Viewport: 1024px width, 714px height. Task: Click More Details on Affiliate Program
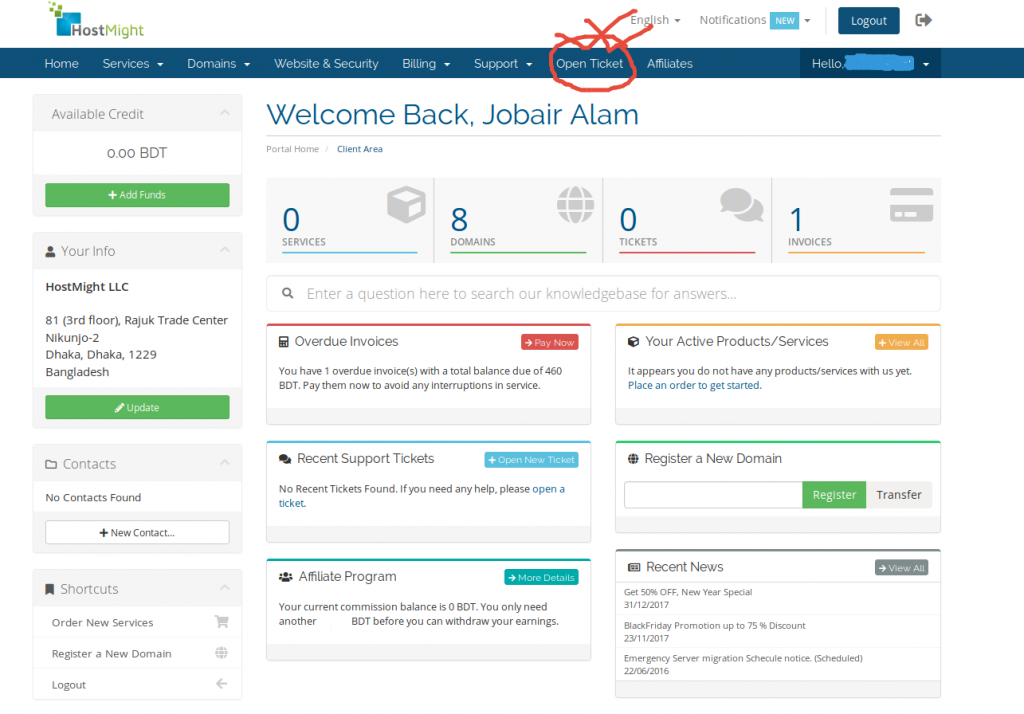click(541, 577)
